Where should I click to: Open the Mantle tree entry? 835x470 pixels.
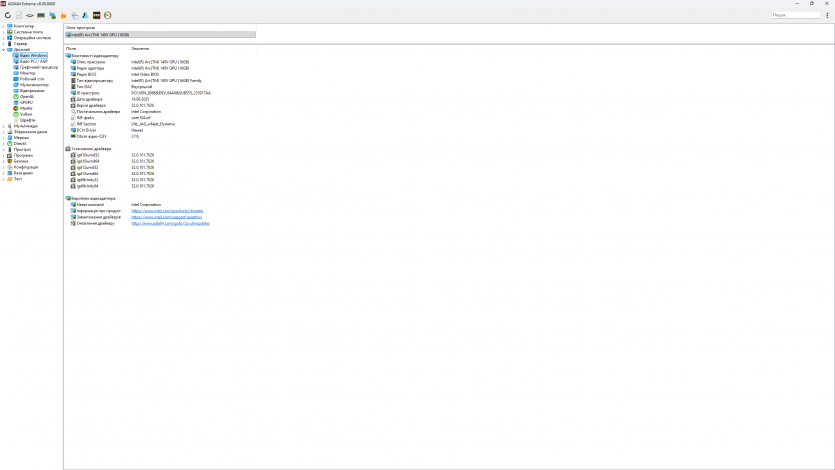[26, 108]
